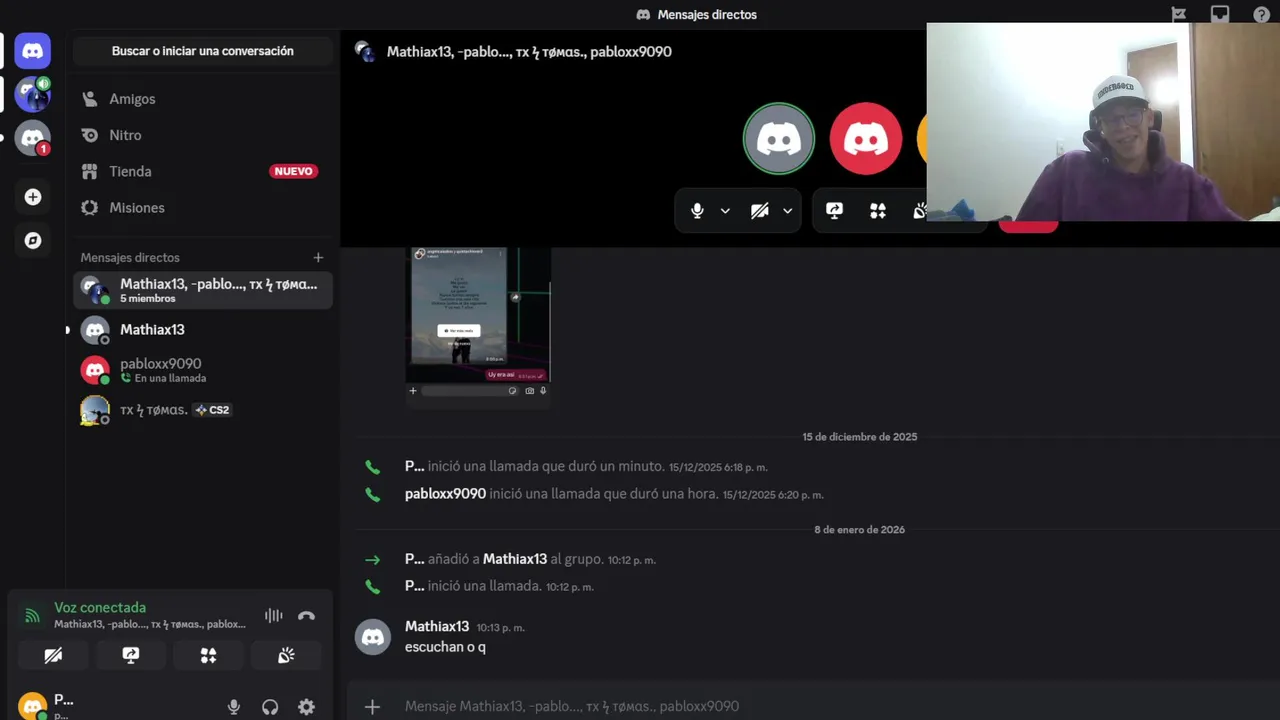This screenshot has height=720, width=1280.
Task: Open the server icon with notification badge 1
Action: tap(32, 138)
